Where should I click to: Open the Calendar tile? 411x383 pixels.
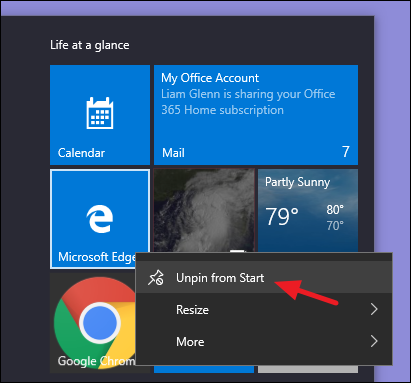[x=100, y=115]
